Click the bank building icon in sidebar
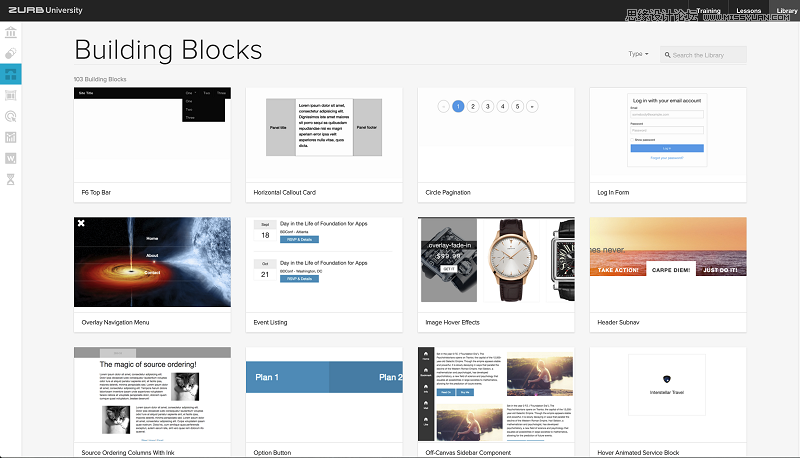The width and height of the screenshot is (800, 458). [10, 31]
